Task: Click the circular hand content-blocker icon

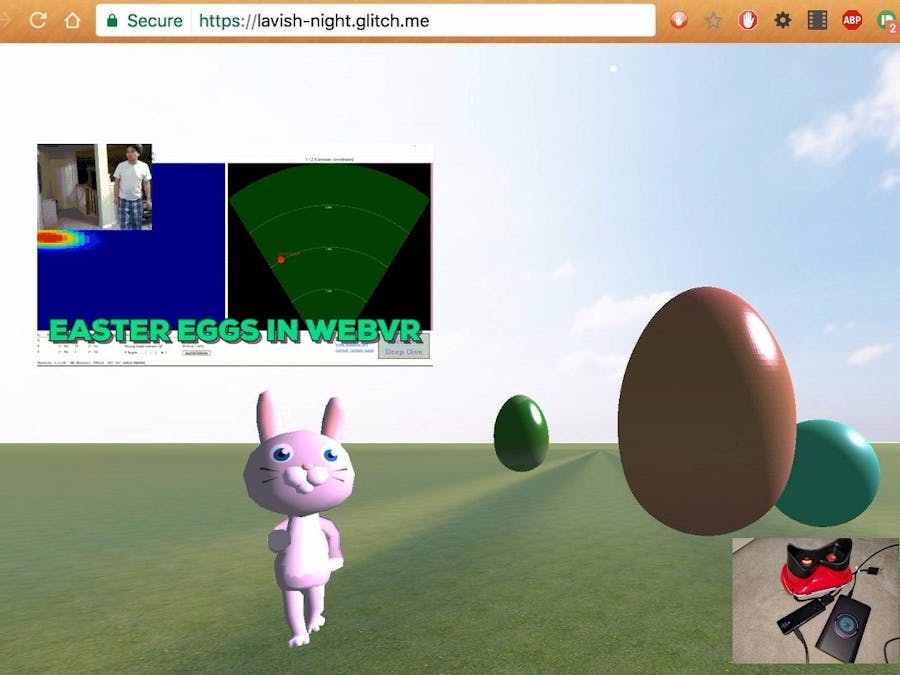Action: pos(677,20)
